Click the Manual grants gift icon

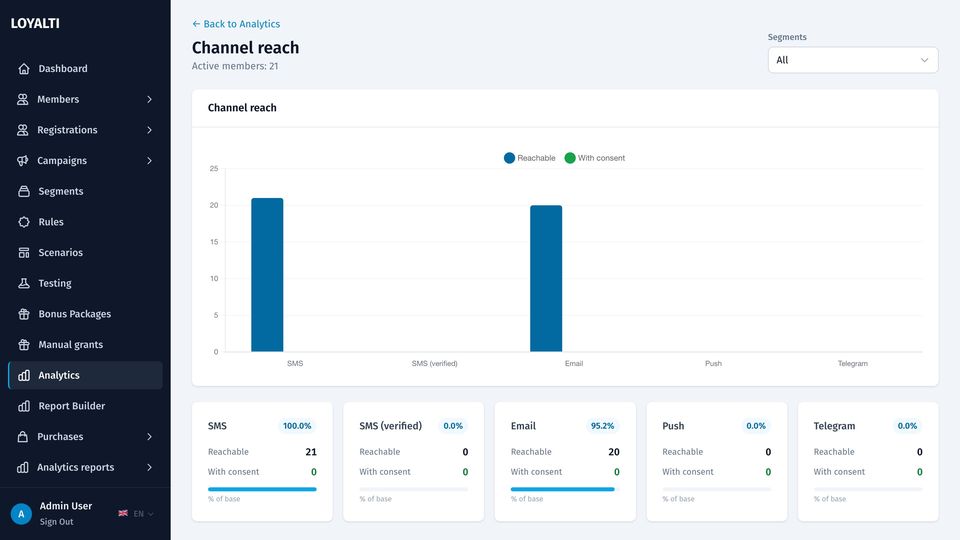point(24,344)
